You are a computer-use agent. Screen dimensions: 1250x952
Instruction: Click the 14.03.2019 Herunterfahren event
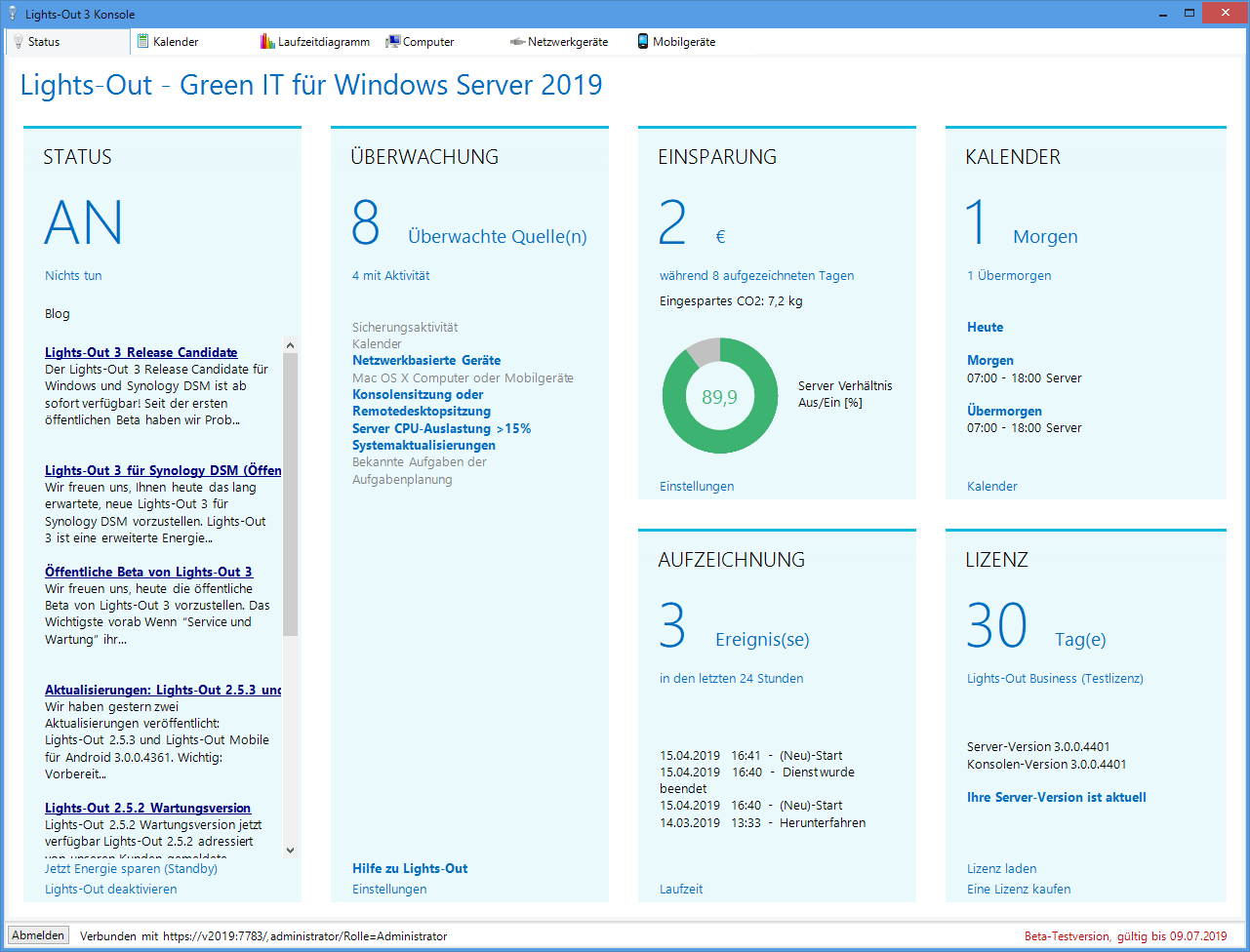pos(762,822)
